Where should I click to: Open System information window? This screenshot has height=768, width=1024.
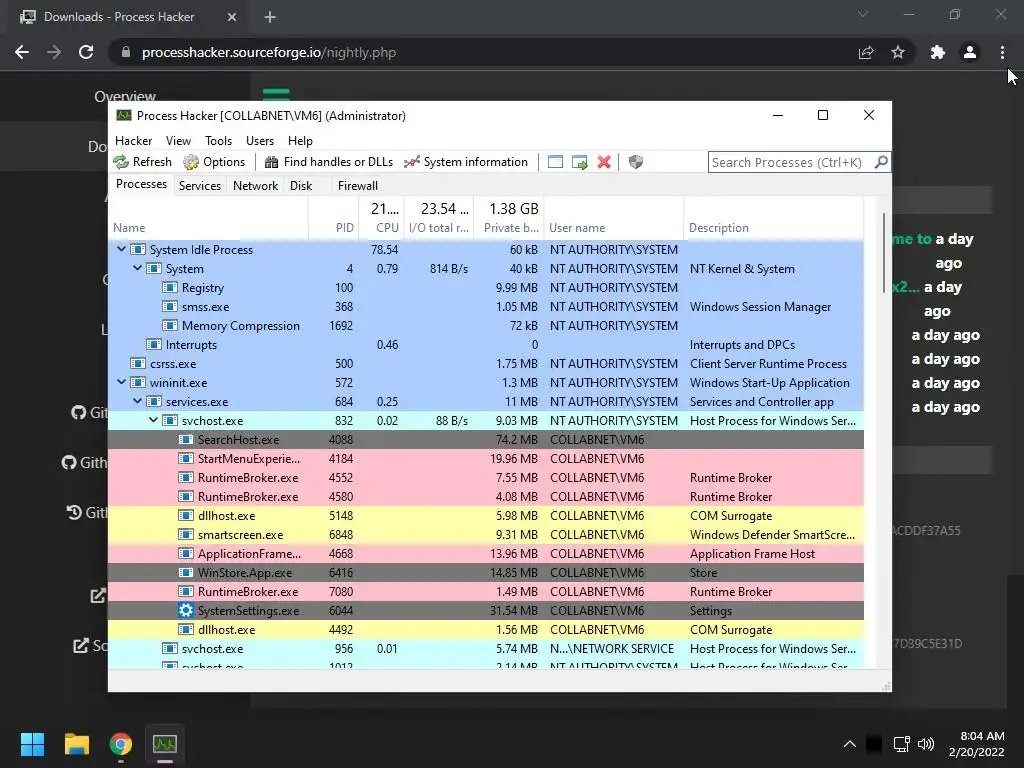[466, 162]
